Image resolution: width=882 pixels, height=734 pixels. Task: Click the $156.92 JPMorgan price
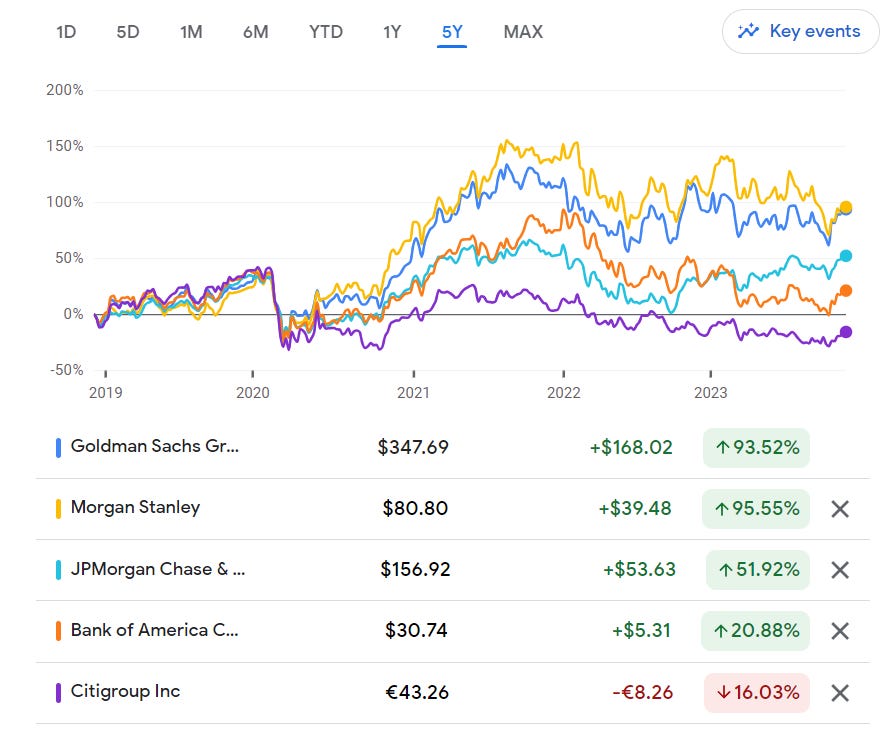[x=415, y=569]
